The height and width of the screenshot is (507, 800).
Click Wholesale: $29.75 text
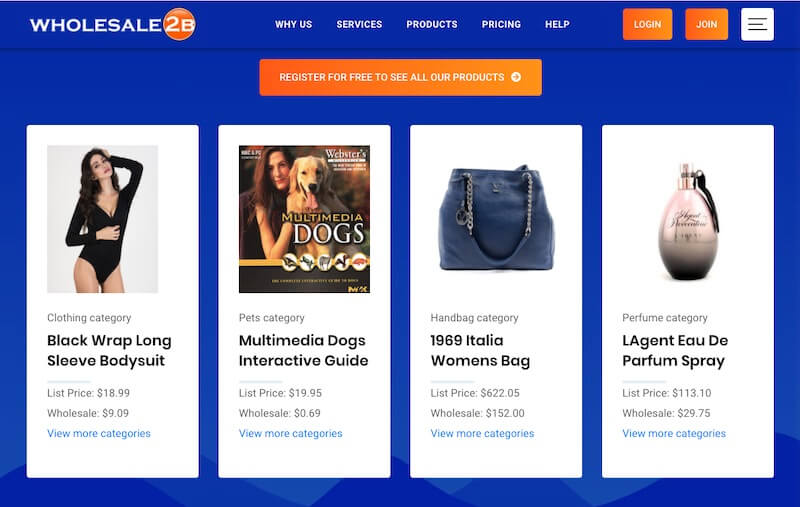coord(666,413)
